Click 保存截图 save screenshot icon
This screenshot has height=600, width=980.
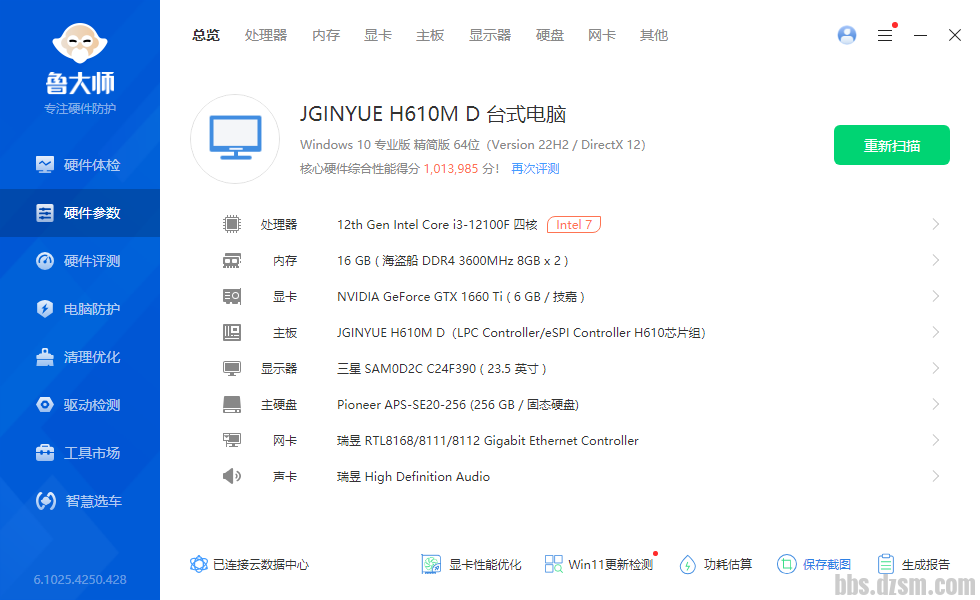tap(814, 565)
